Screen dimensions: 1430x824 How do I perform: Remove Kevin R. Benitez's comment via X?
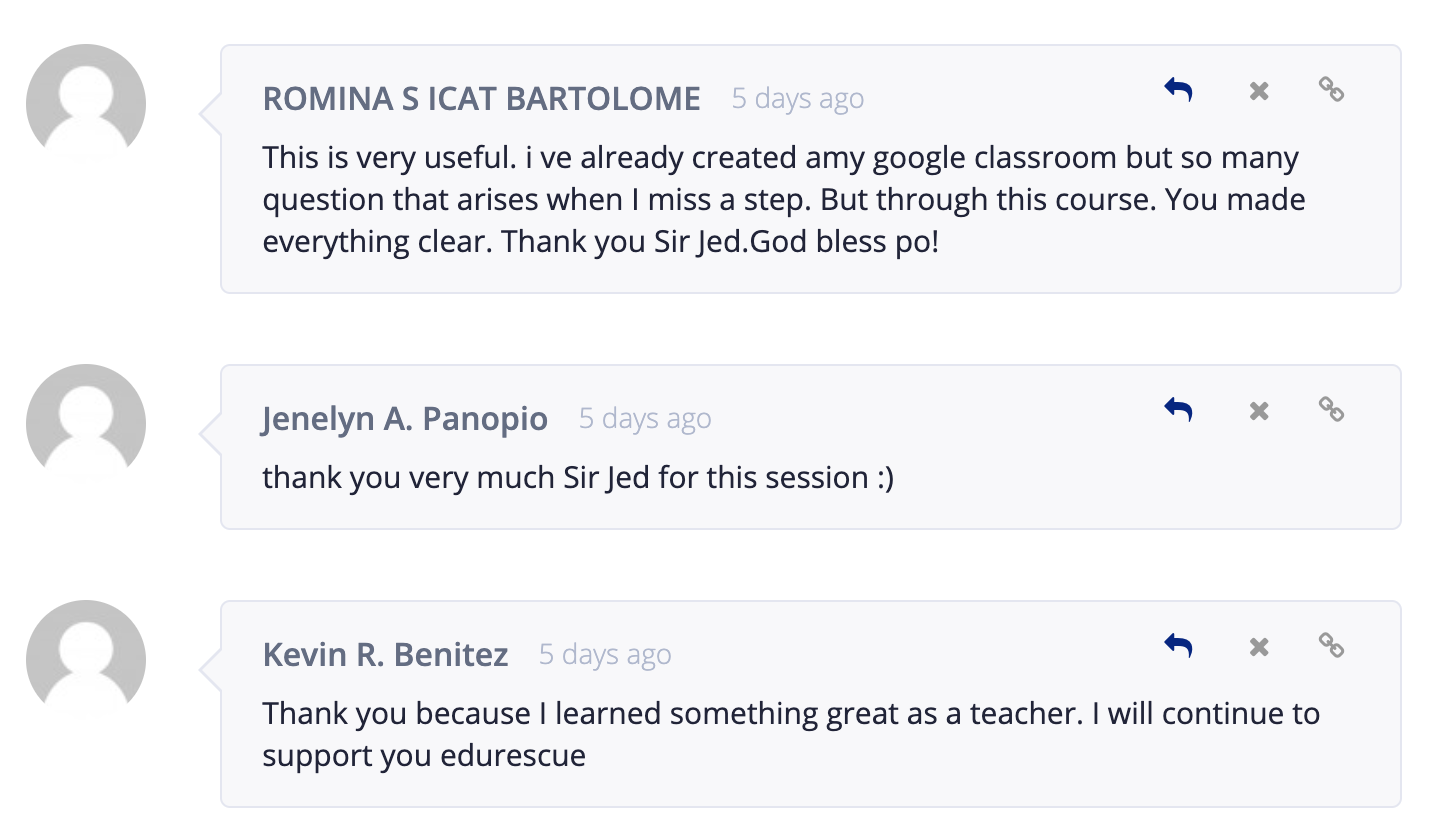1259,647
